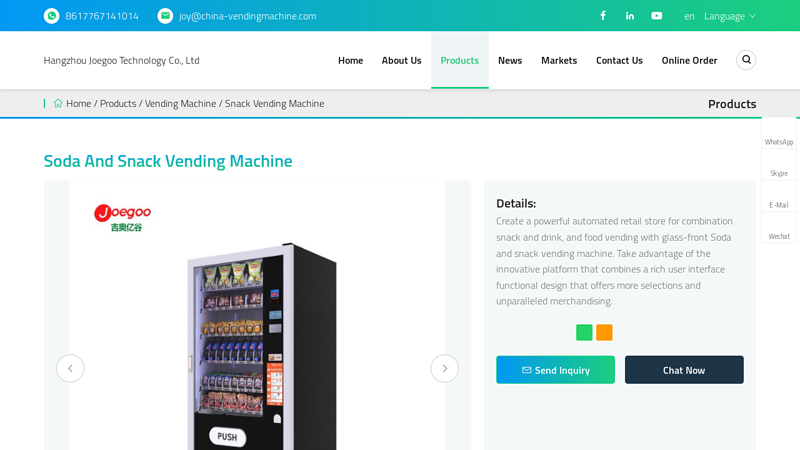Select the green color swatch
The height and width of the screenshot is (450, 800).
584,333
